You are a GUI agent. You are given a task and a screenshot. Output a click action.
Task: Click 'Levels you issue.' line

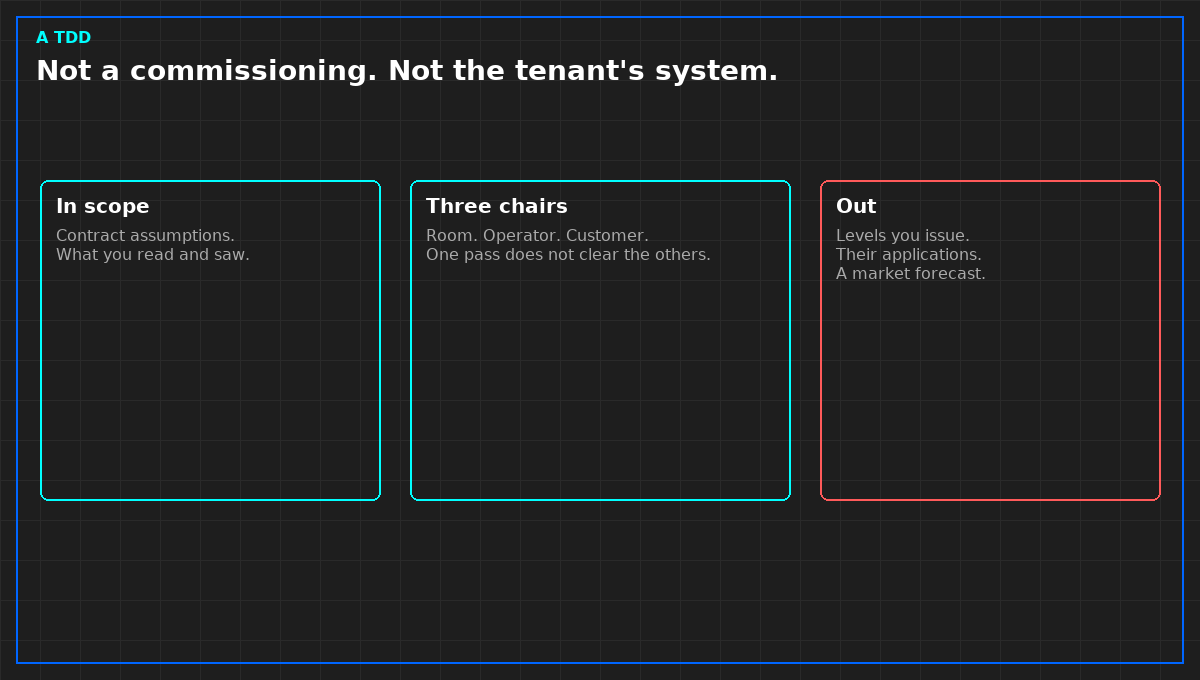tap(903, 236)
